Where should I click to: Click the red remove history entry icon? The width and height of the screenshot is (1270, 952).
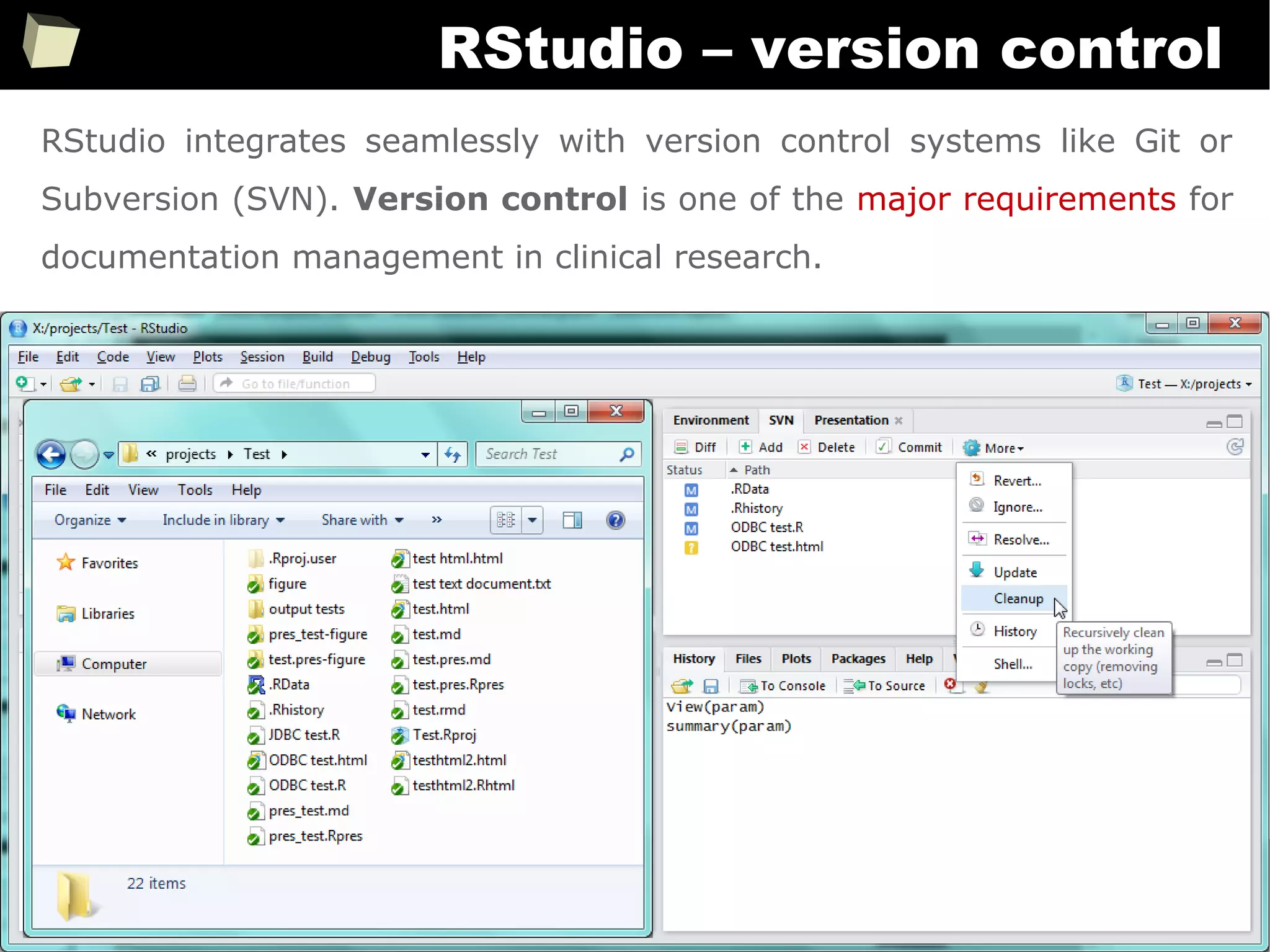point(949,684)
